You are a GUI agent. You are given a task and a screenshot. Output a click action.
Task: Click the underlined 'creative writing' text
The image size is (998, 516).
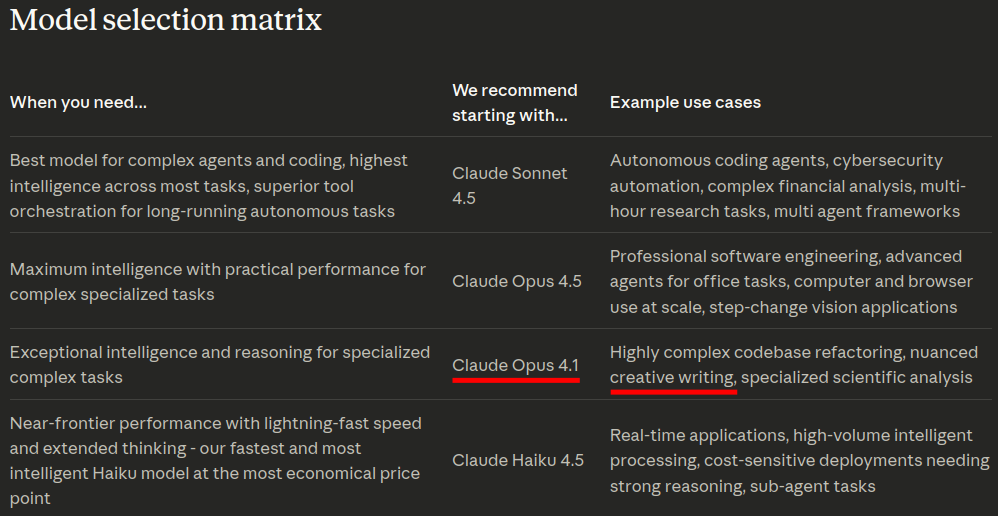(x=672, y=377)
